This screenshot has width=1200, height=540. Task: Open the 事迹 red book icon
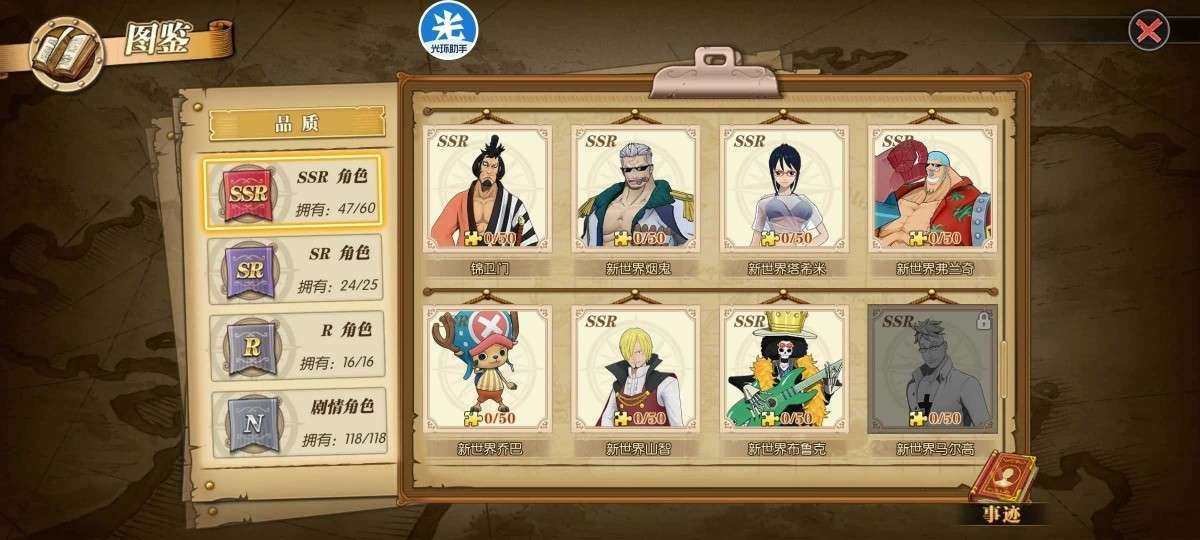point(1004,480)
